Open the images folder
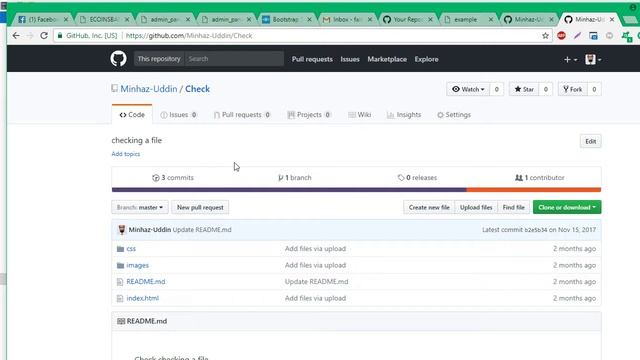 click(x=138, y=265)
